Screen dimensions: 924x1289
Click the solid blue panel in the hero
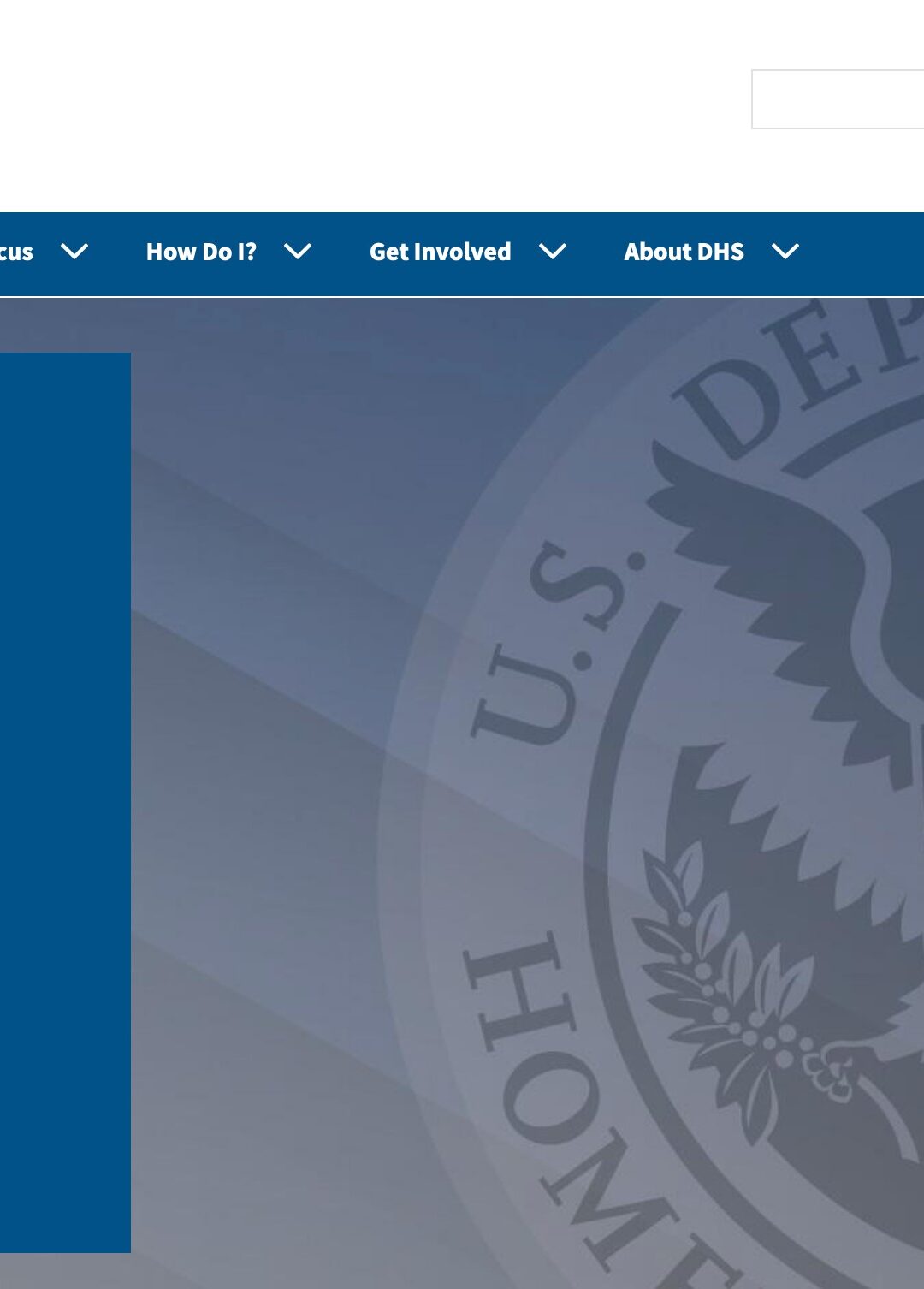(65, 802)
